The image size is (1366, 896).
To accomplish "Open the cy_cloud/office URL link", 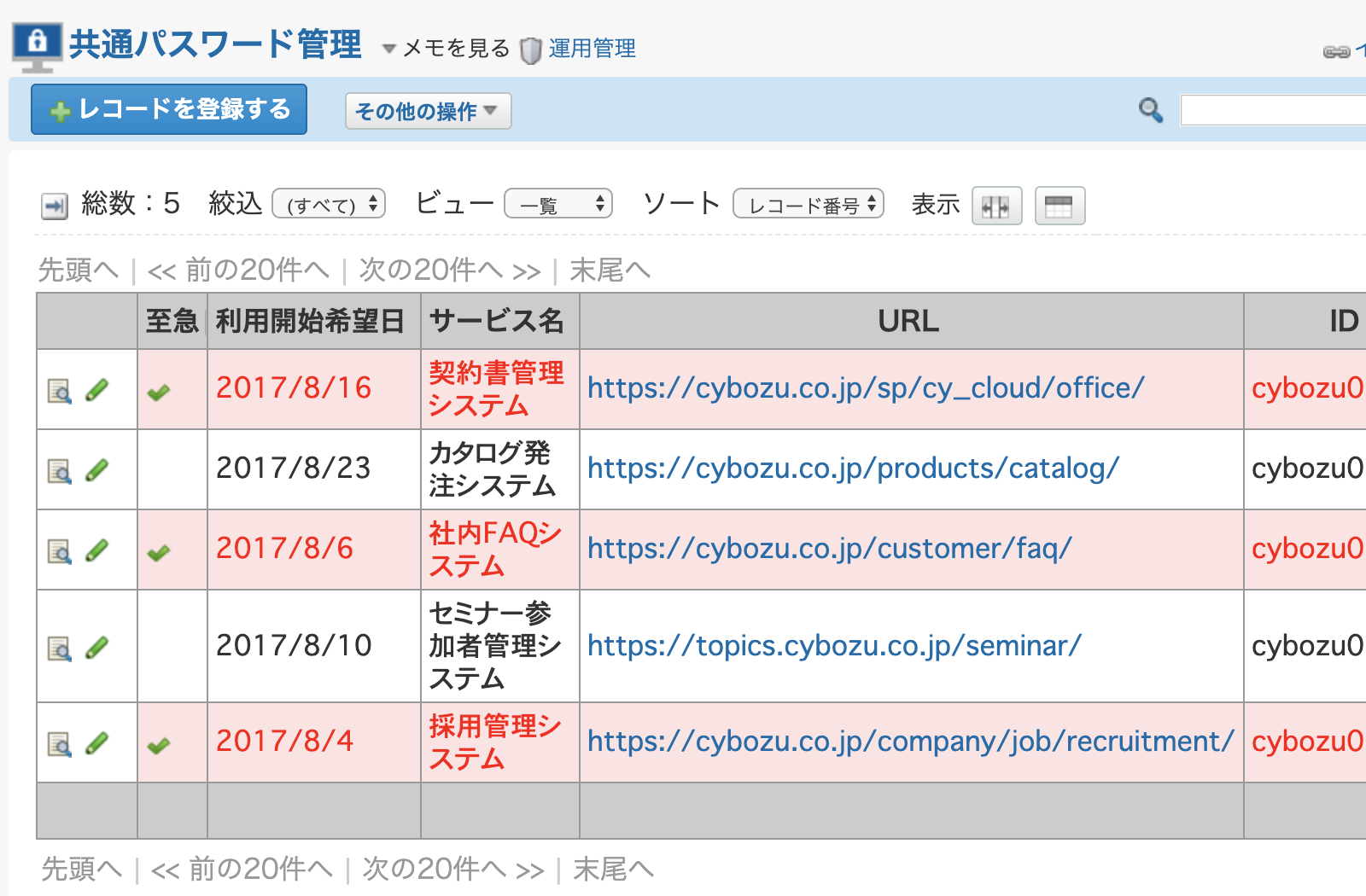I will pyautogui.click(x=866, y=388).
